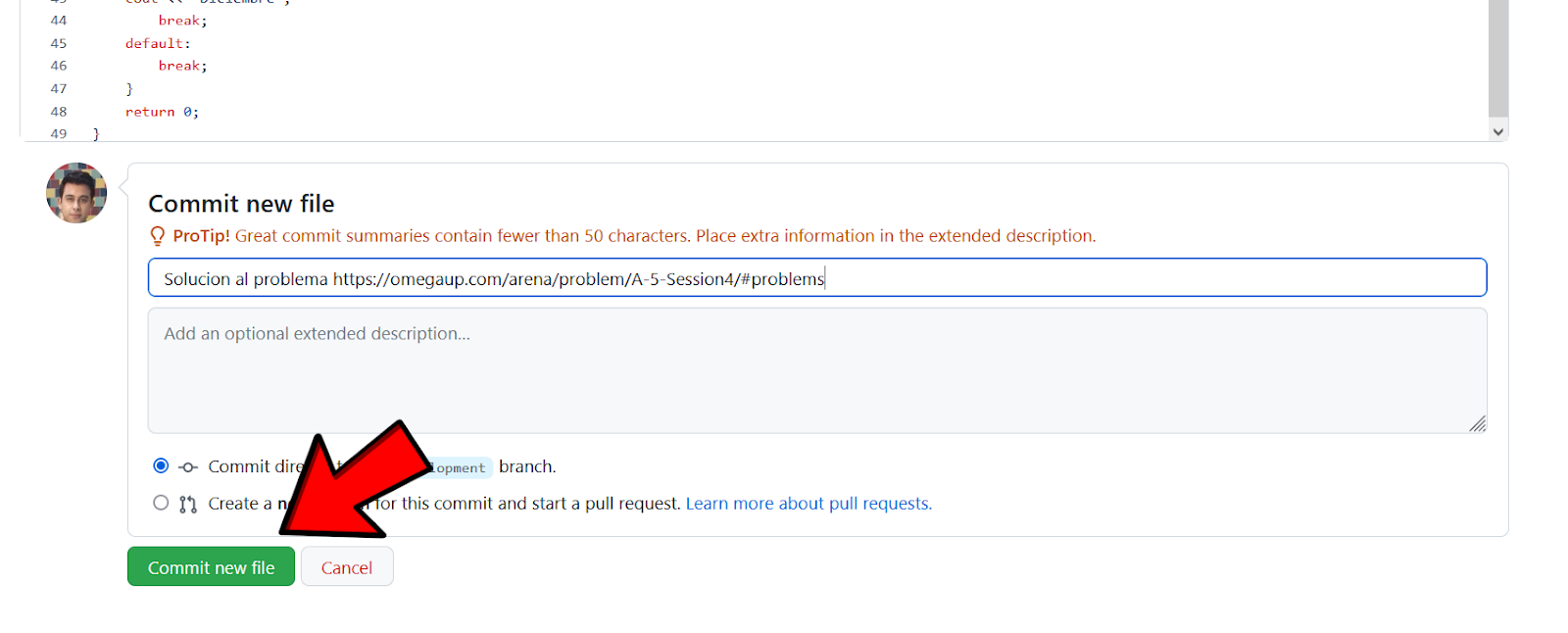Click line number 46 in the gutter
Screen dimensions: 1568x633
pyautogui.click(x=59, y=66)
